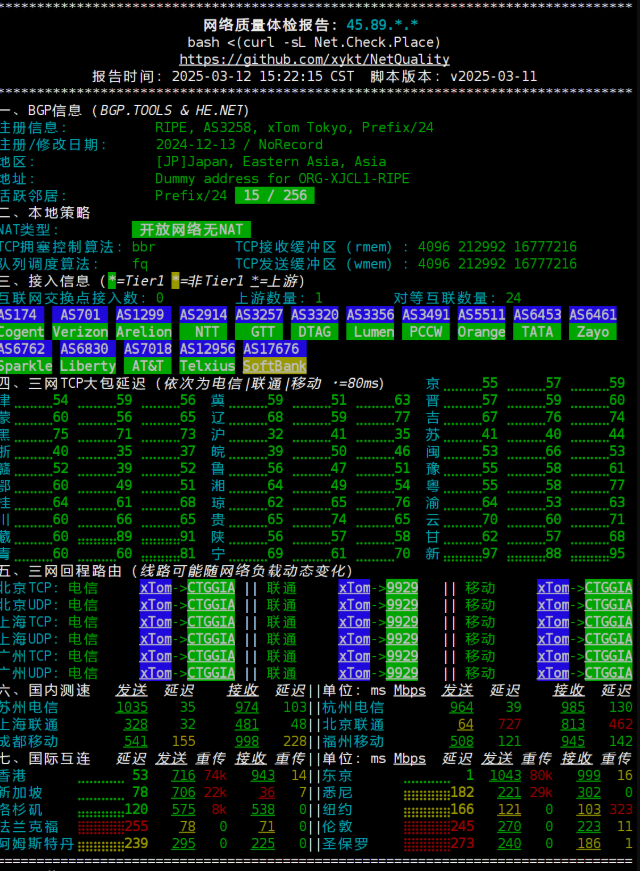Screen dimensions: 640x871
Task: Select the report IP 45.89.*.* text
Action: [x=382, y=25]
